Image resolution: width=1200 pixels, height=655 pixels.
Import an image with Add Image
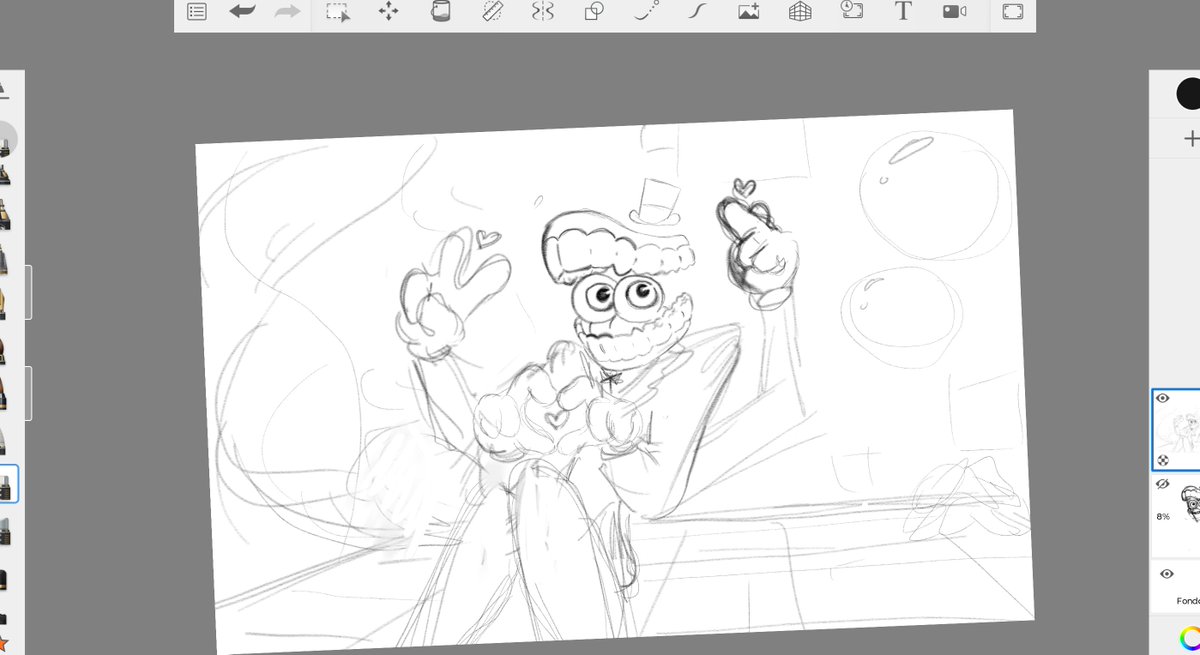749,12
